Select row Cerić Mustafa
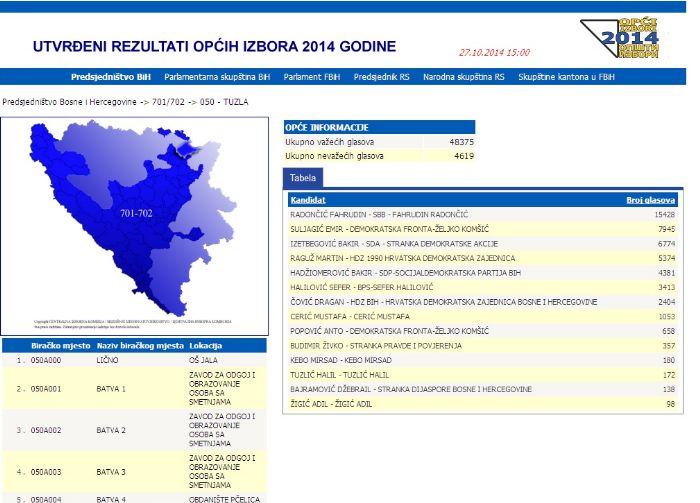The image size is (700, 503). [x=483, y=316]
